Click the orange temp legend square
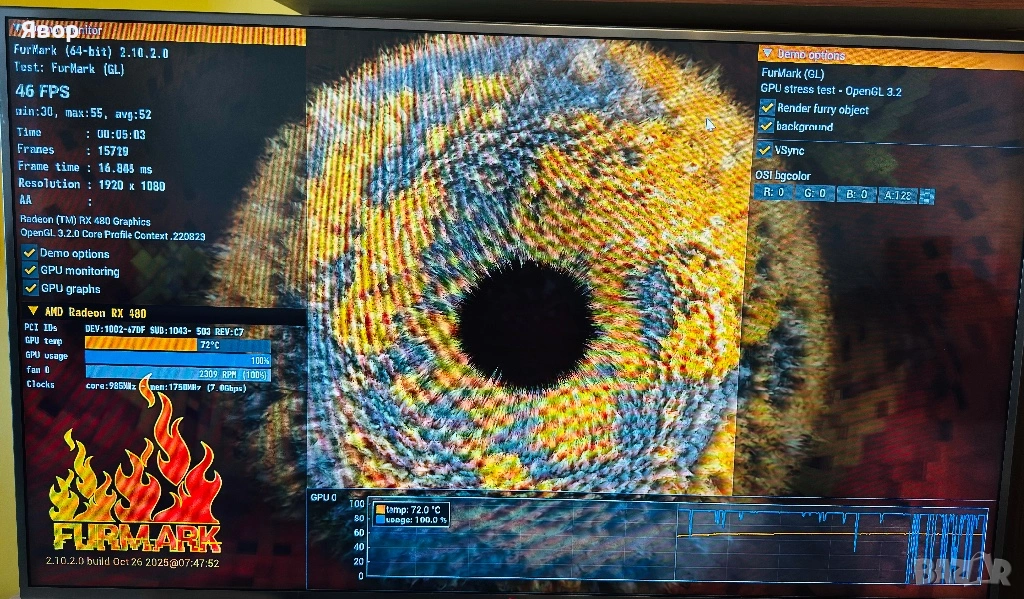 tap(380, 510)
